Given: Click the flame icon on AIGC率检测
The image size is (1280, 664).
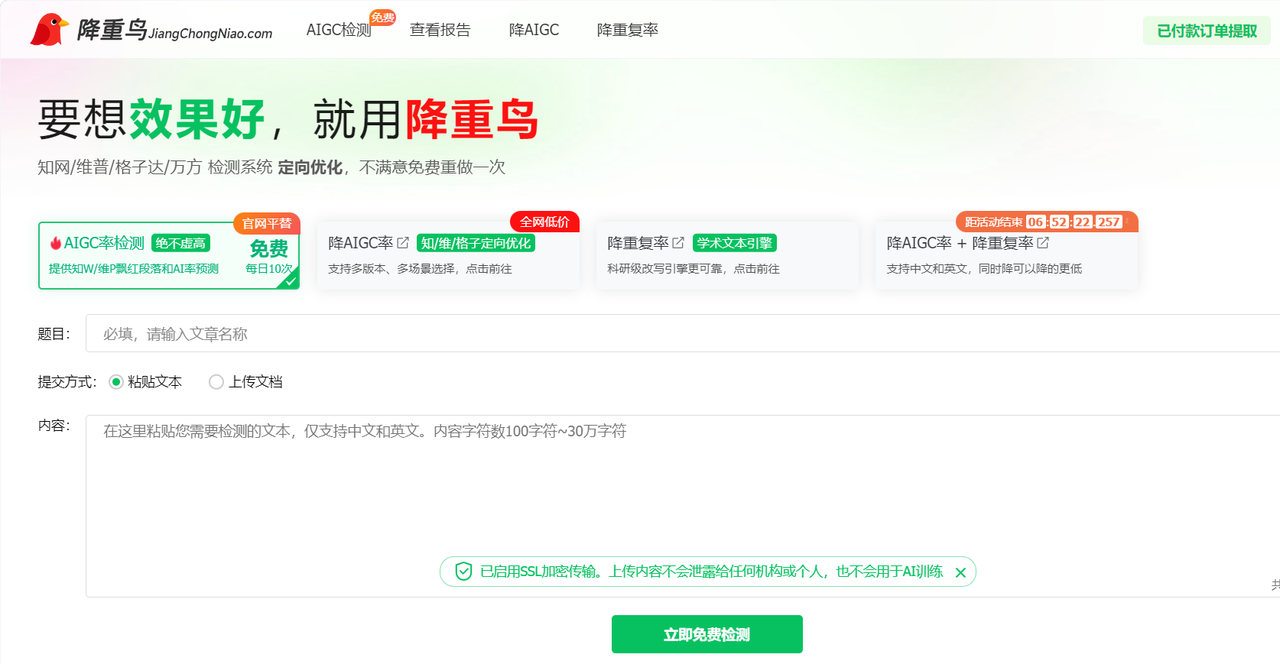Looking at the screenshot, I should point(55,243).
